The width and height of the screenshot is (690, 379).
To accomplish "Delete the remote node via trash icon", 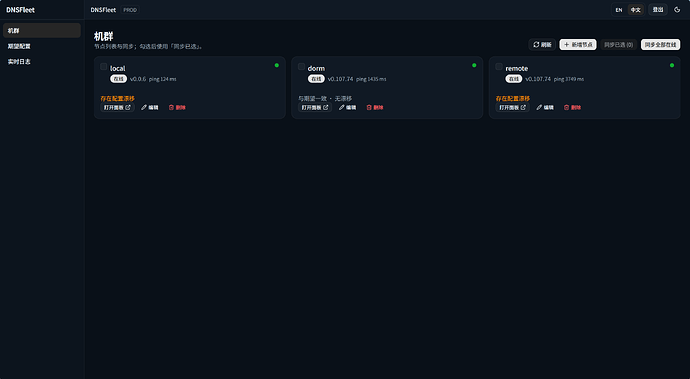I will coord(572,107).
